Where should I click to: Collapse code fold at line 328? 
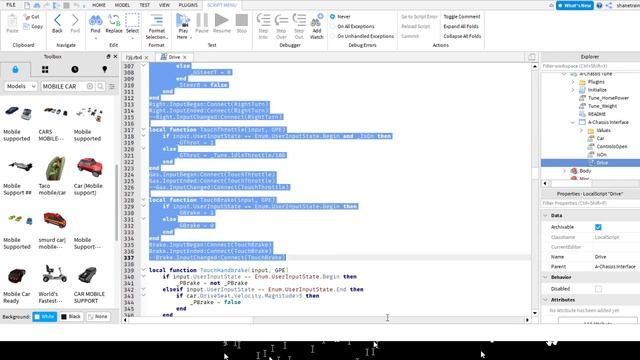(143, 200)
